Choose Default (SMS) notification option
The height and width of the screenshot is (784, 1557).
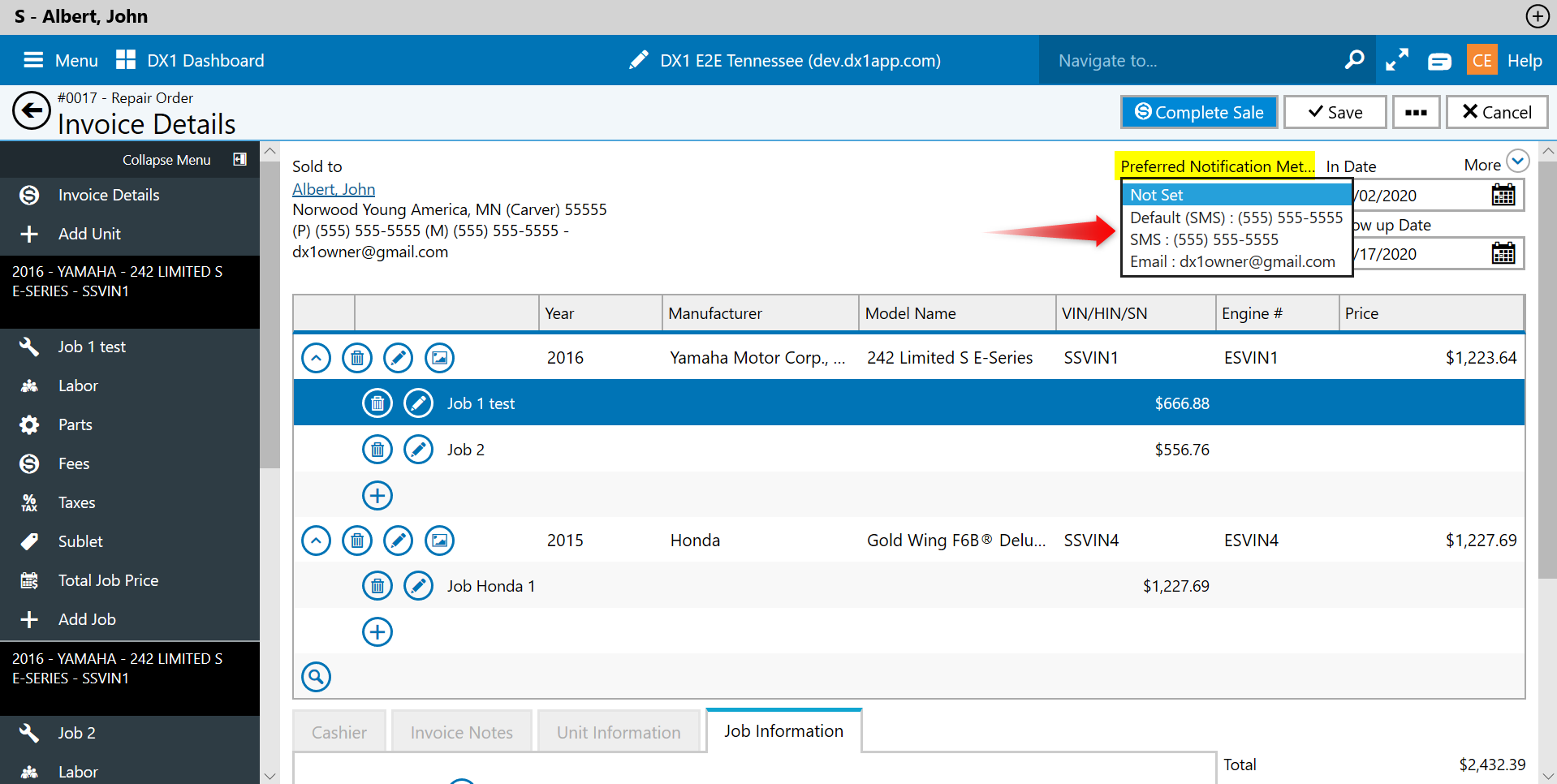point(1236,218)
